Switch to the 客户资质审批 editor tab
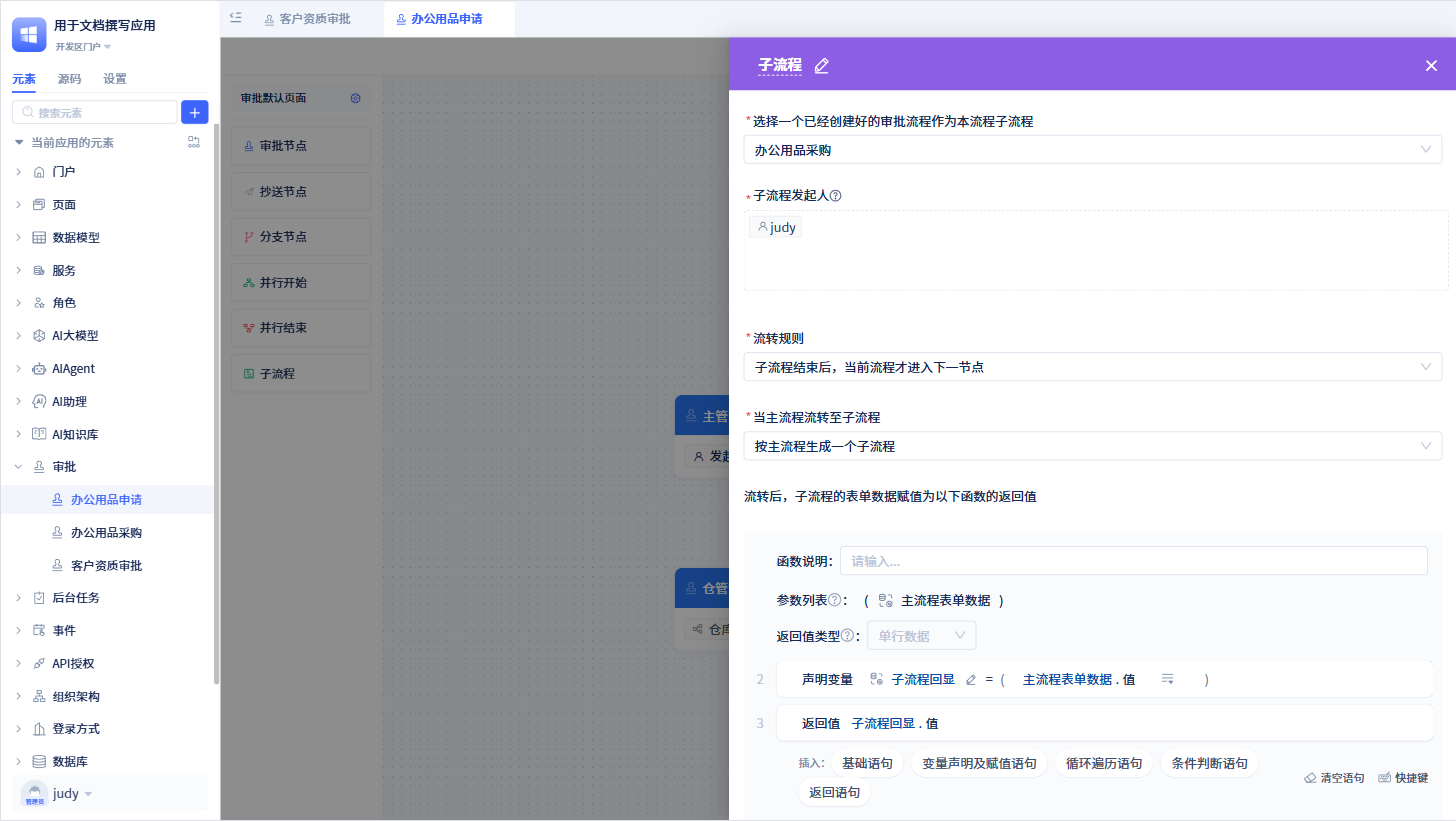 307,18
